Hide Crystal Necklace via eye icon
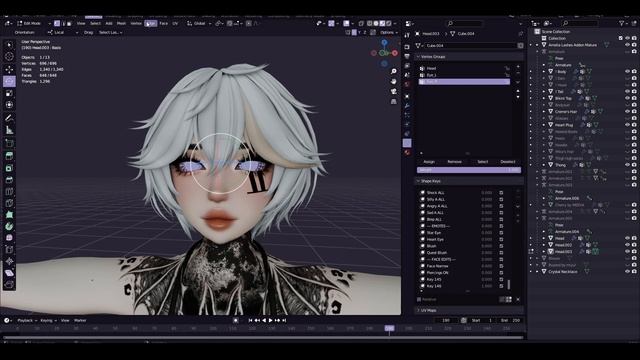640x360 pixels. (627, 271)
